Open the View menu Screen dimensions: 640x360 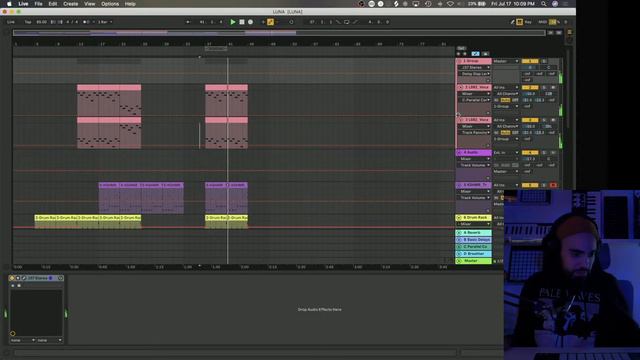[89, 4]
